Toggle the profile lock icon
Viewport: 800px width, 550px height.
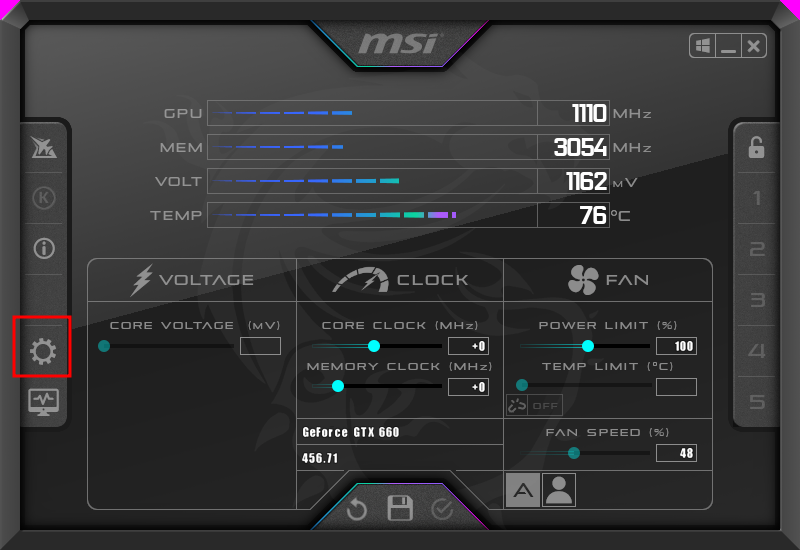click(756, 147)
